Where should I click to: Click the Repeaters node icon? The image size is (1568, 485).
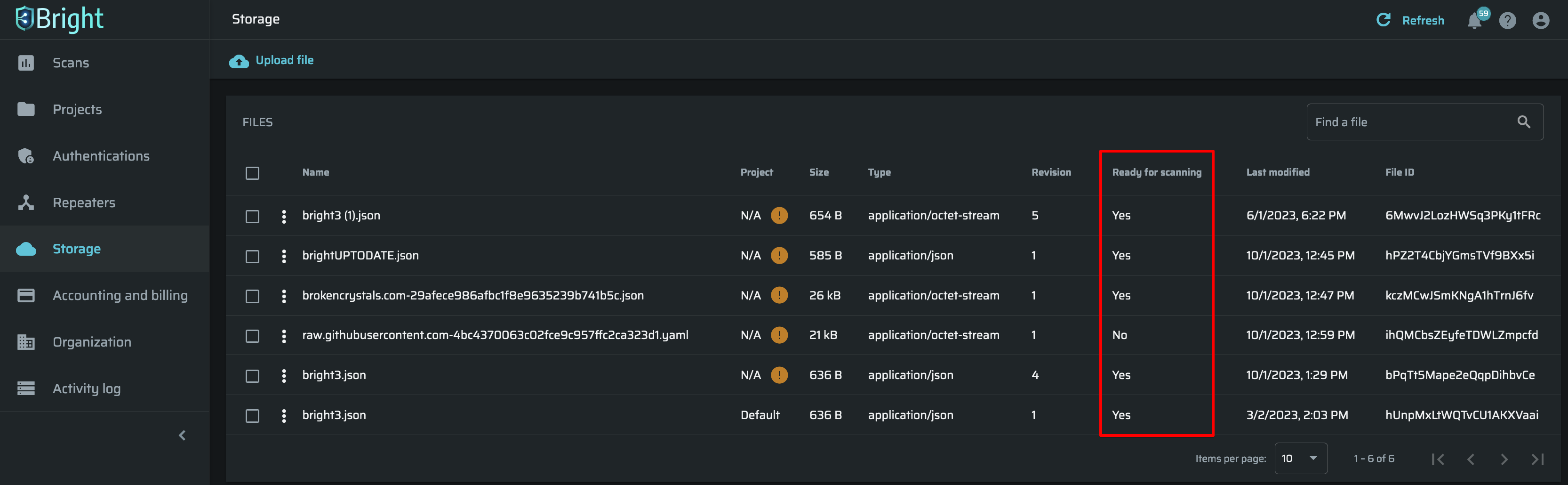pos(26,202)
